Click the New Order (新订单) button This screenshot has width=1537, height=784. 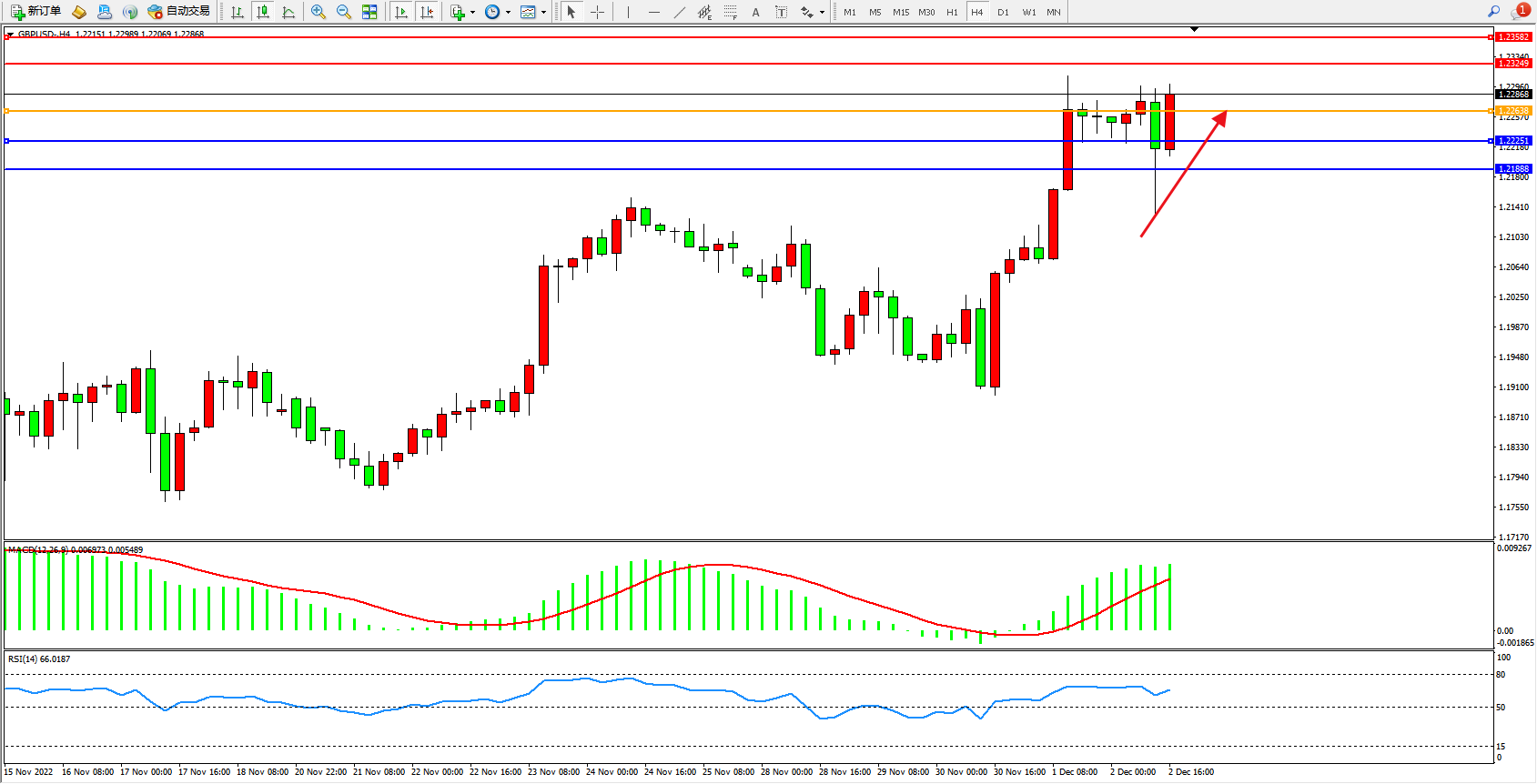click(36, 12)
